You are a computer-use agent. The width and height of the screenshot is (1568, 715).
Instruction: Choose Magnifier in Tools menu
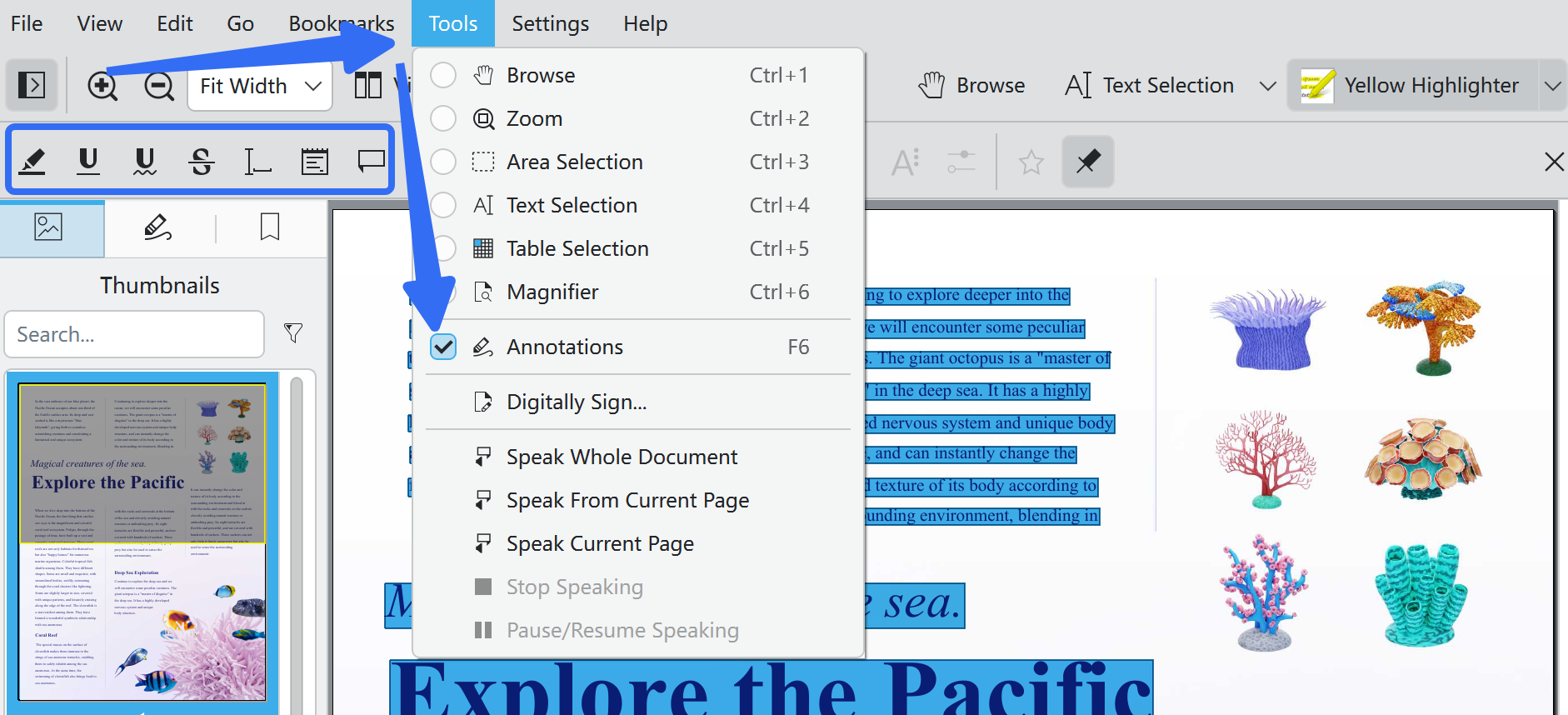(638, 292)
